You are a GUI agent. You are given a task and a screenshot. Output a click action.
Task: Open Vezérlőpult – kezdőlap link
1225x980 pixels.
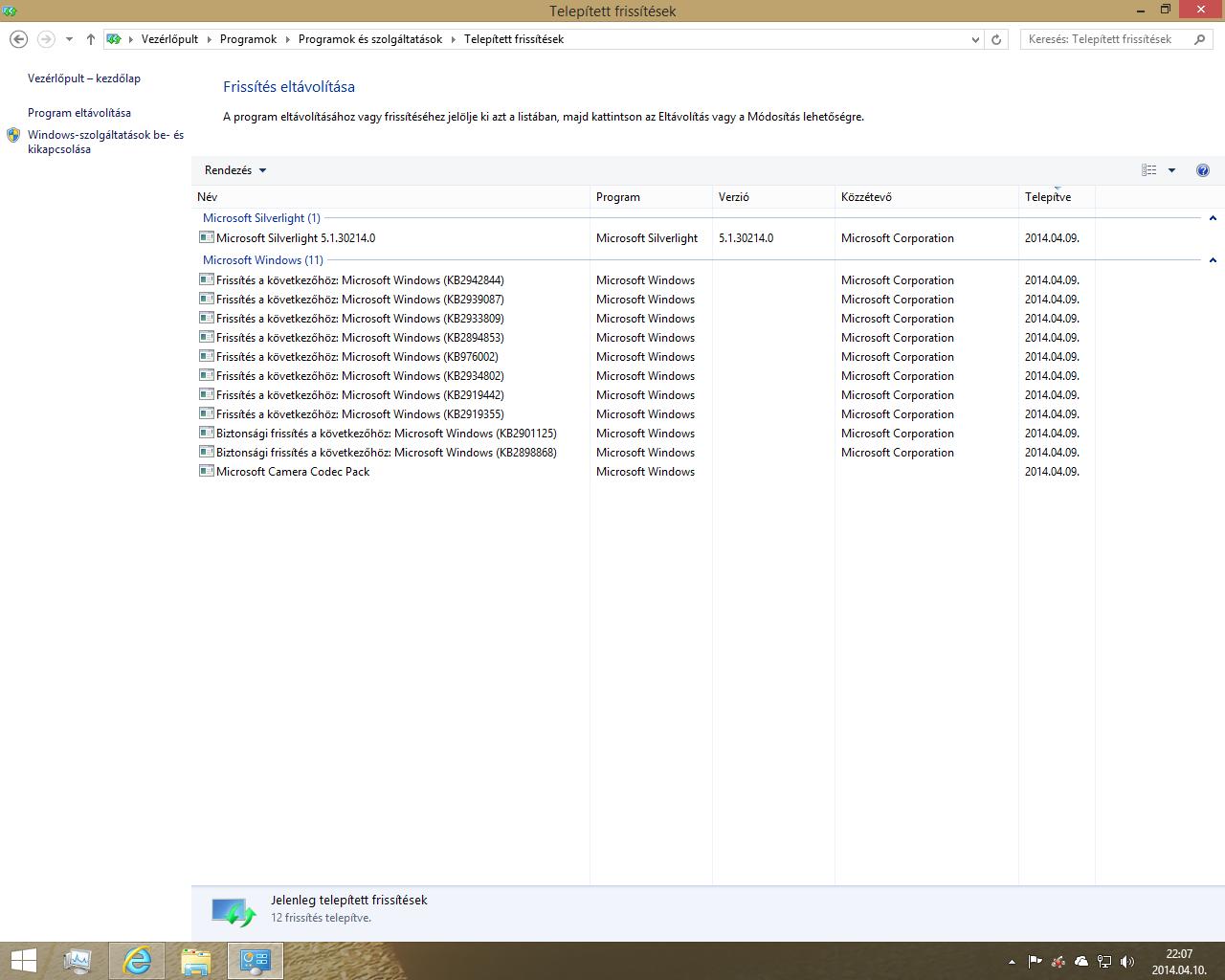84,78
